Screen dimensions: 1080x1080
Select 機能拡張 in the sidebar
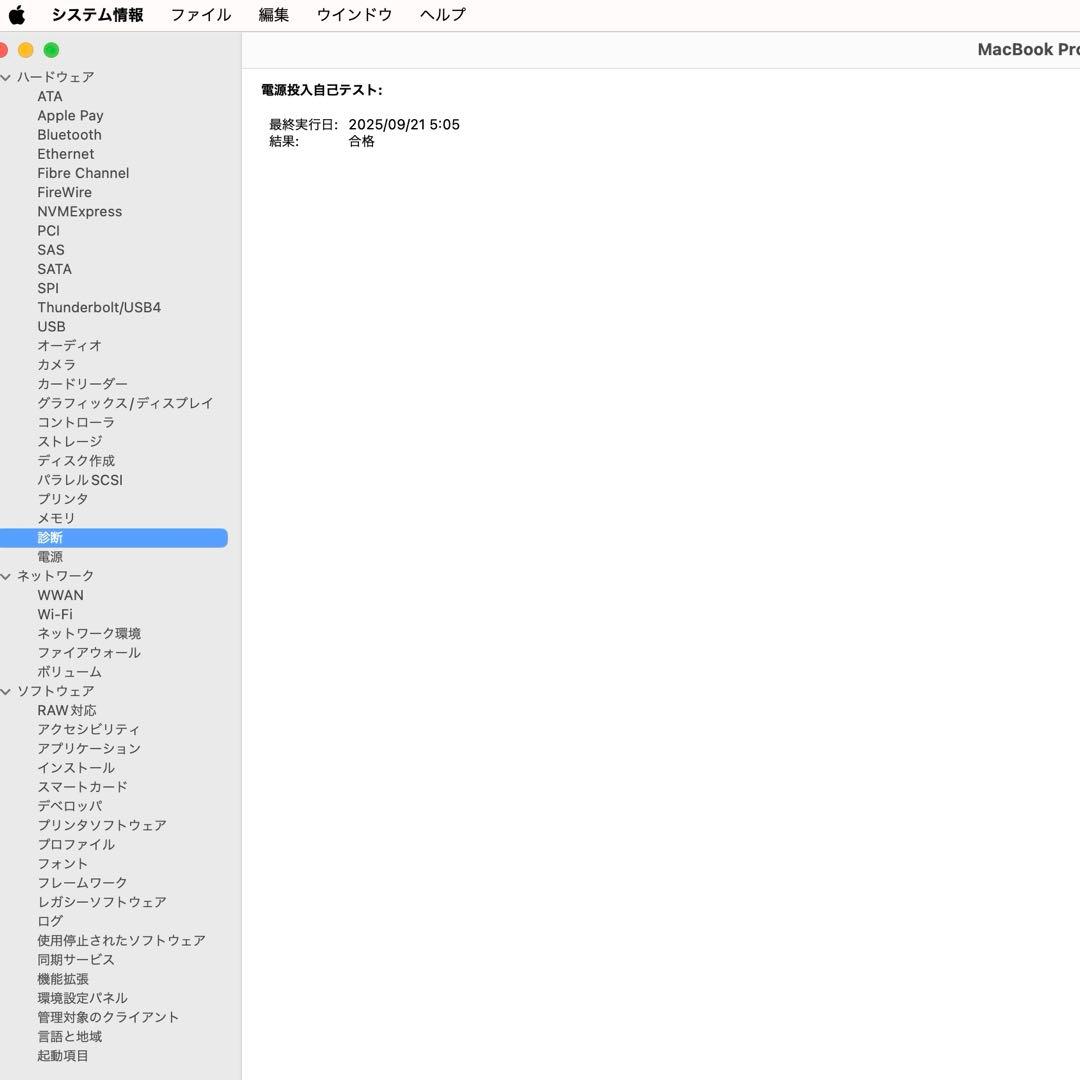click(63, 979)
